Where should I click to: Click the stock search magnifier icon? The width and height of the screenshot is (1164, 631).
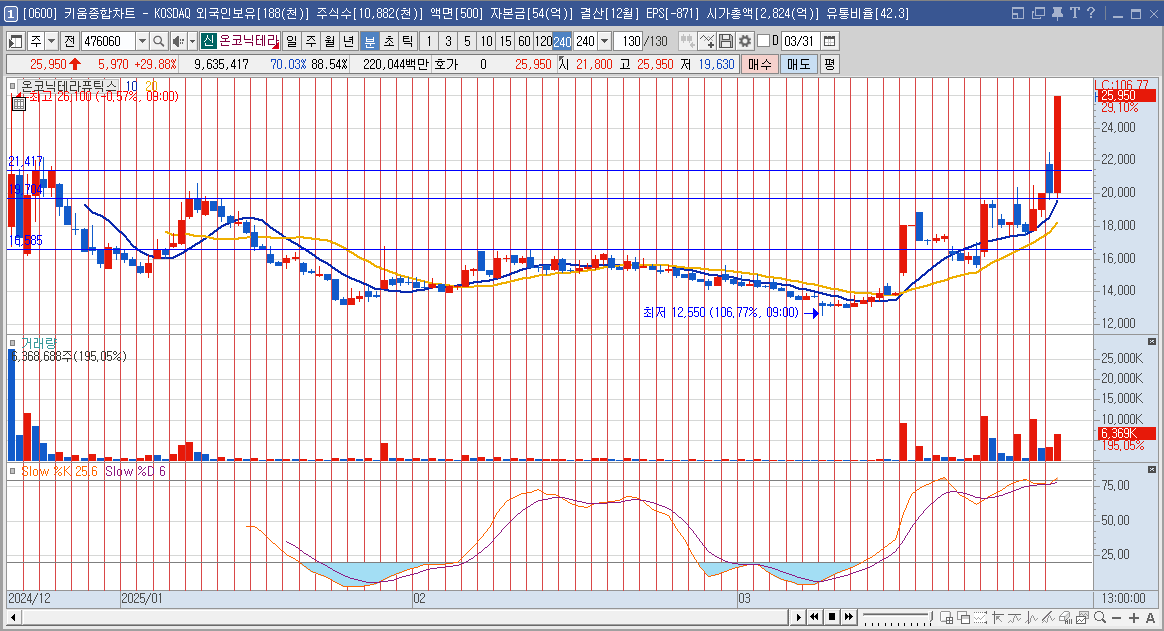tap(159, 42)
